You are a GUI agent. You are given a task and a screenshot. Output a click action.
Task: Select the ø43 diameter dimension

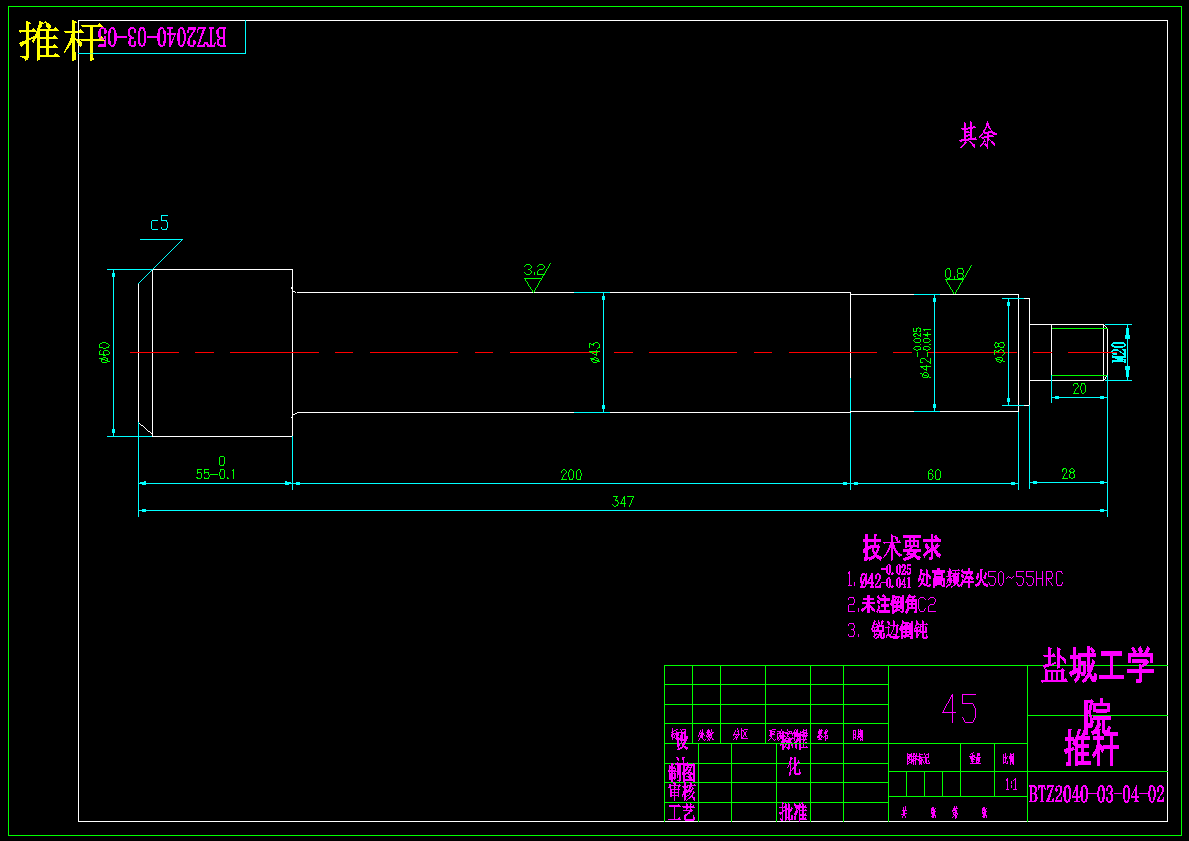point(594,353)
